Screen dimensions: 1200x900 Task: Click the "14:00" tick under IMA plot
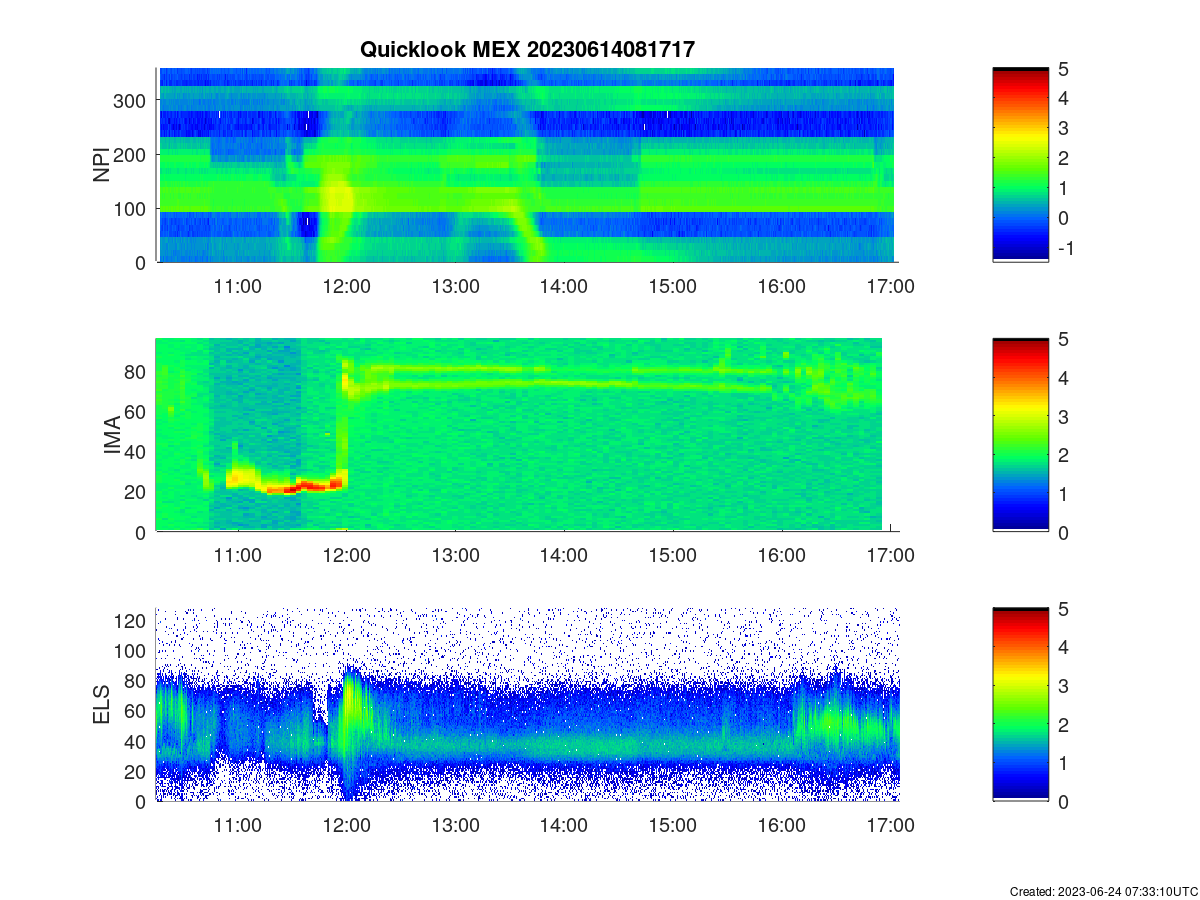(564, 556)
